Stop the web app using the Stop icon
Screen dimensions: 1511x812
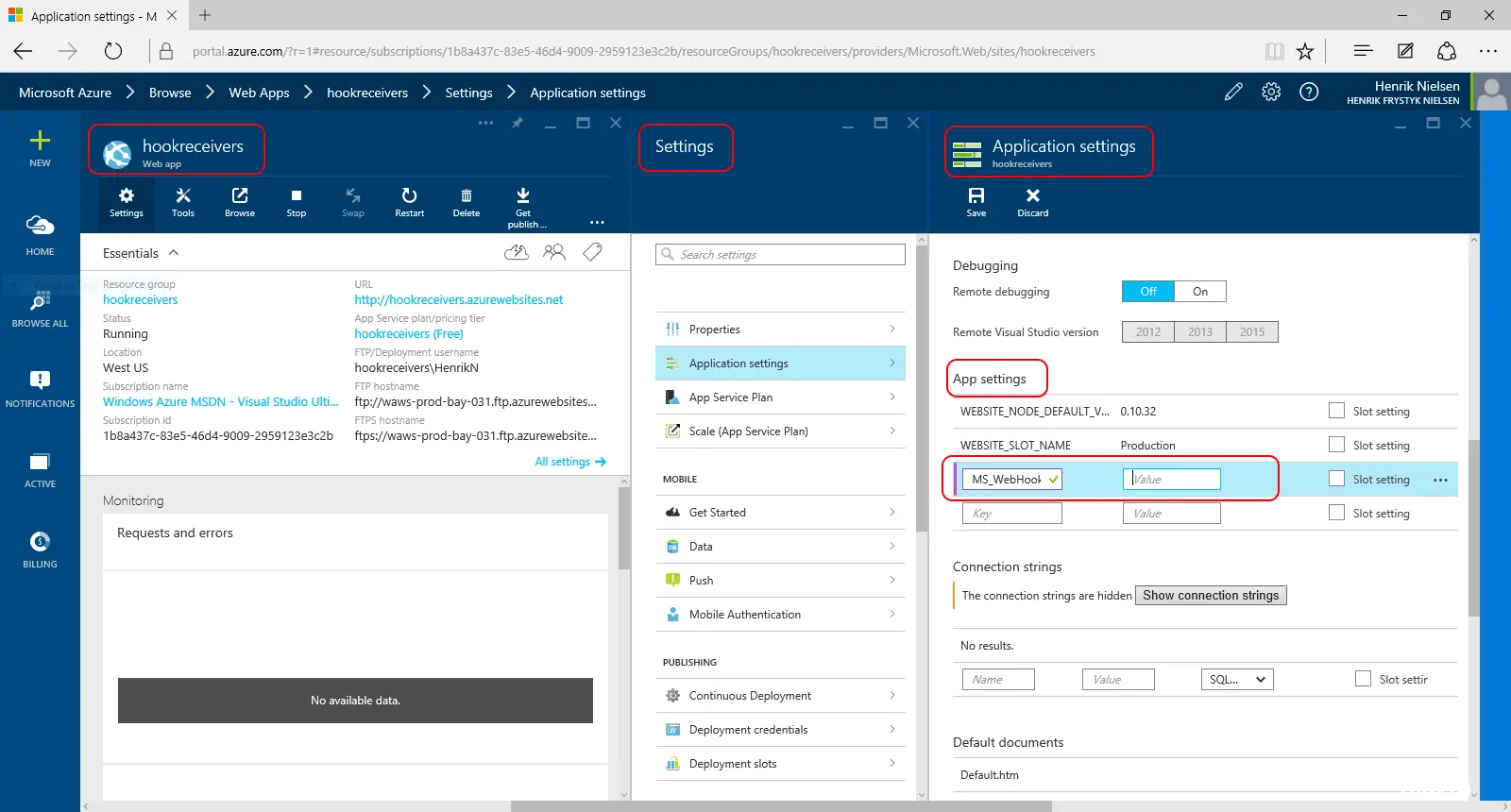pos(297,202)
